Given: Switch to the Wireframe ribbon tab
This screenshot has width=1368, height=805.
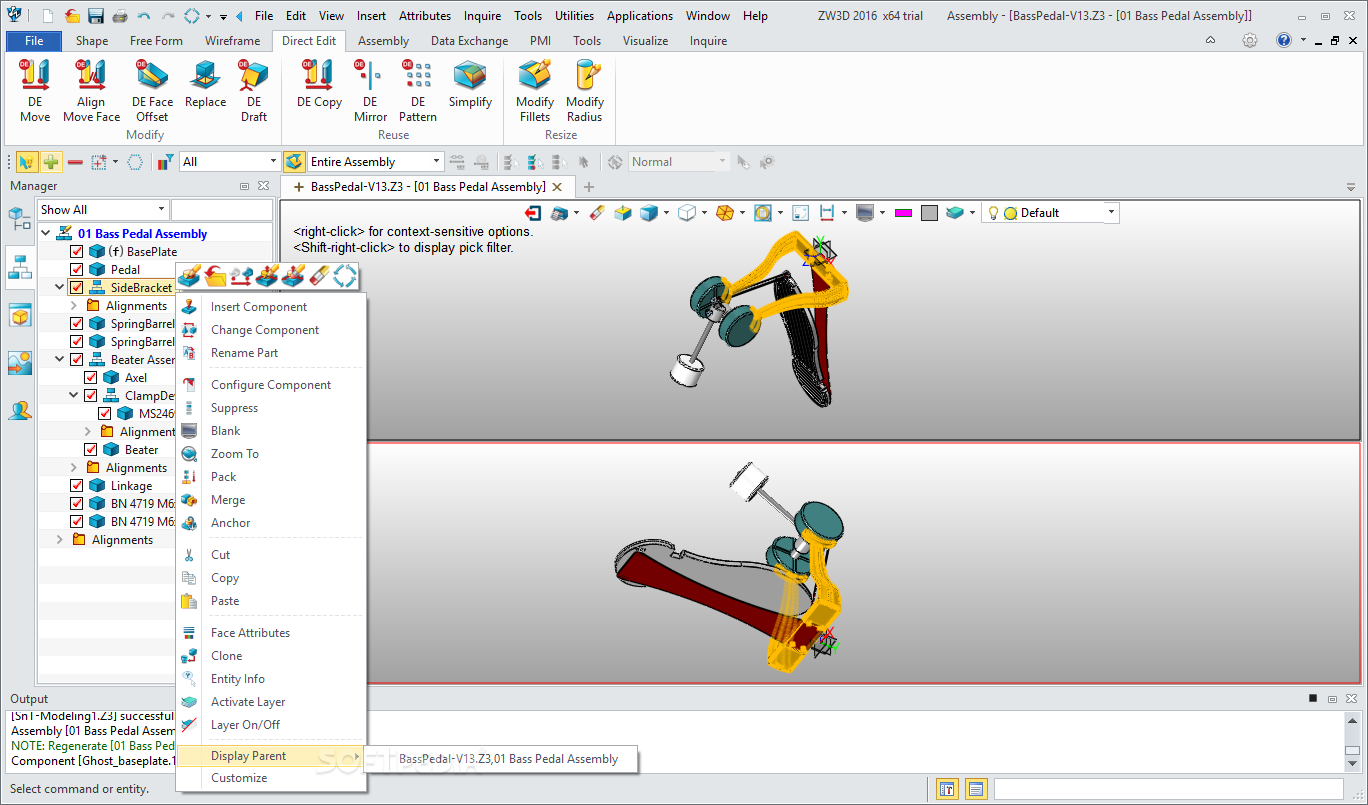Looking at the screenshot, I should [232, 41].
